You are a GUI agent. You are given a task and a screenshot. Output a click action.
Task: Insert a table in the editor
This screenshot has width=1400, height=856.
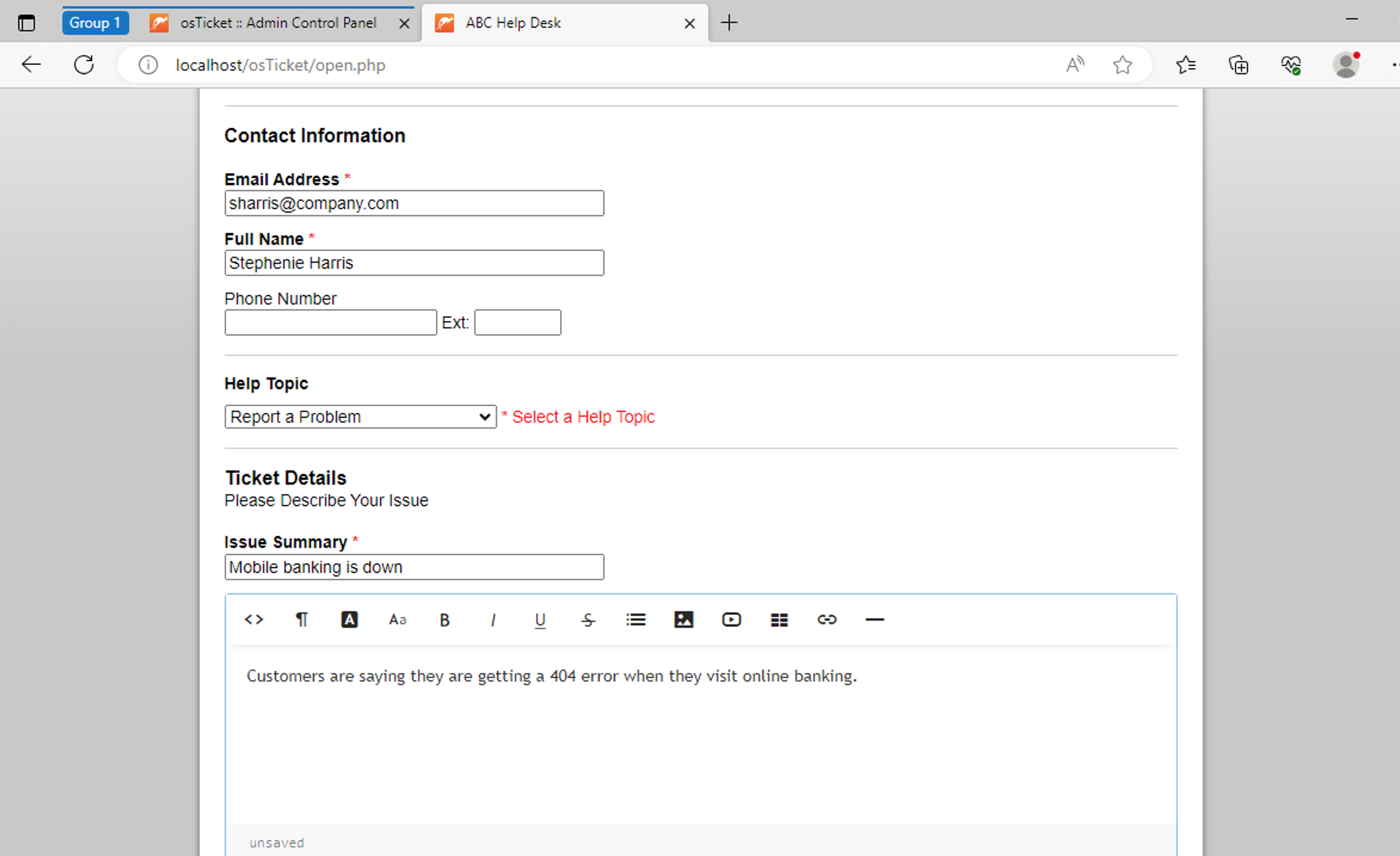779,620
